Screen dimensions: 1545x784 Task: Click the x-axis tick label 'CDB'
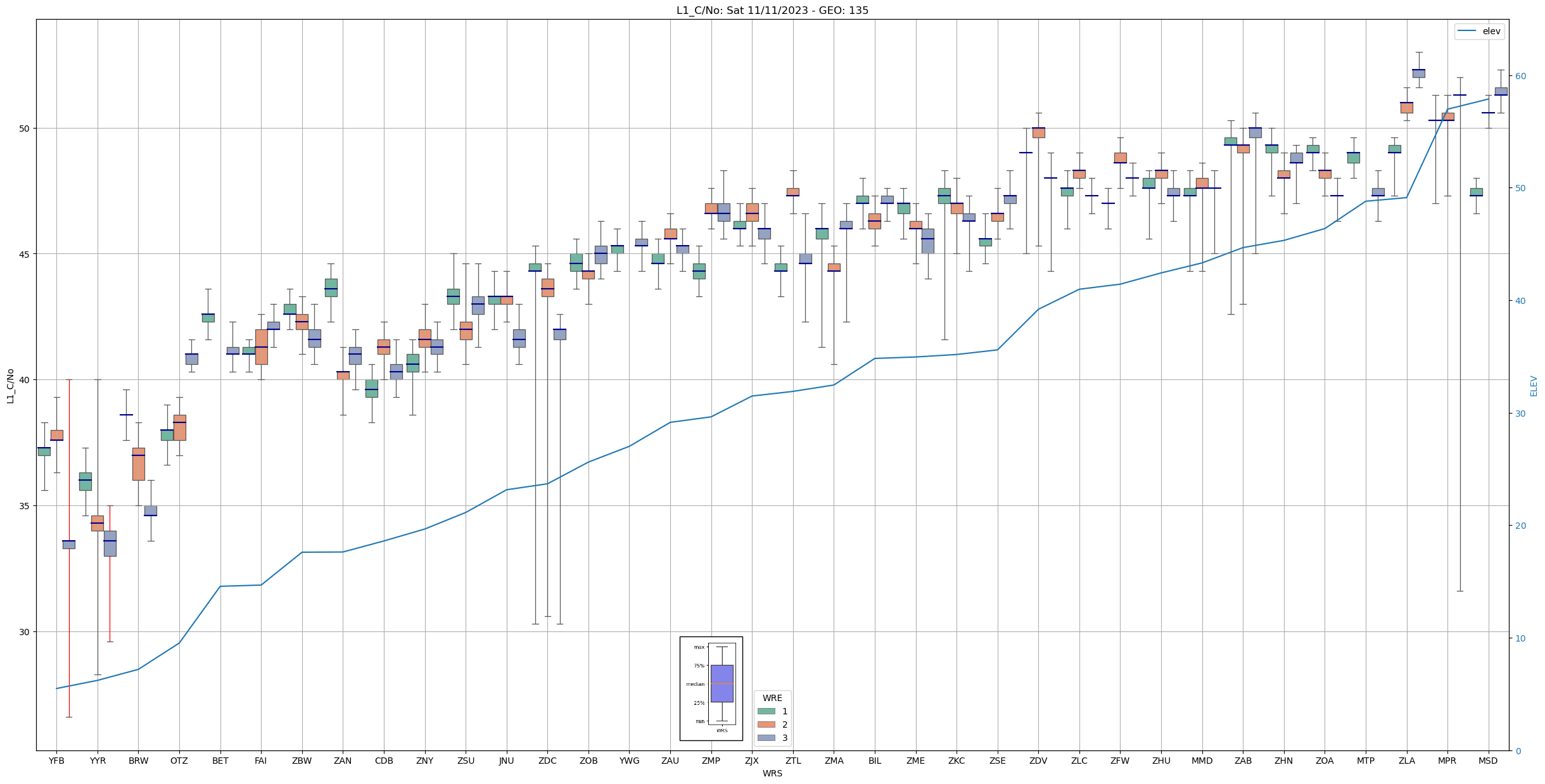(x=384, y=761)
